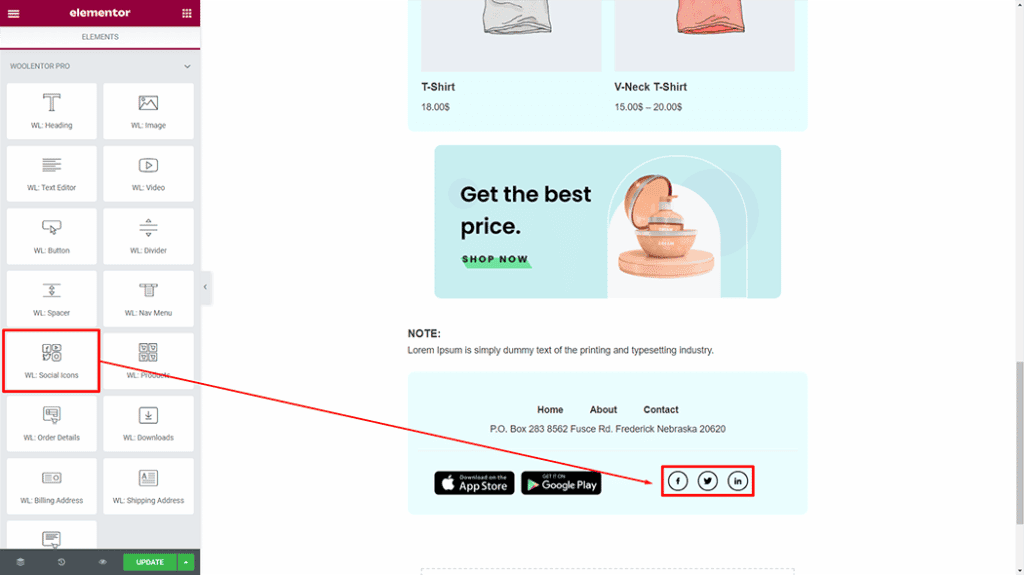
Task: Choose the WL: Divider widget
Action: point(148,237)
